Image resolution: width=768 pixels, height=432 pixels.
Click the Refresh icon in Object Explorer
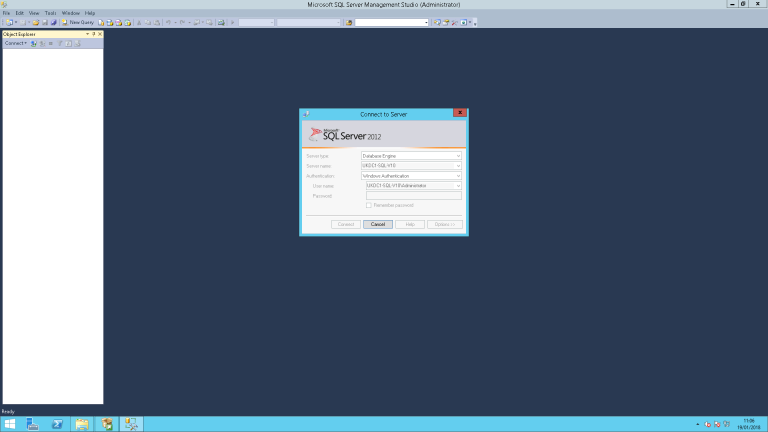pos(69,44)
